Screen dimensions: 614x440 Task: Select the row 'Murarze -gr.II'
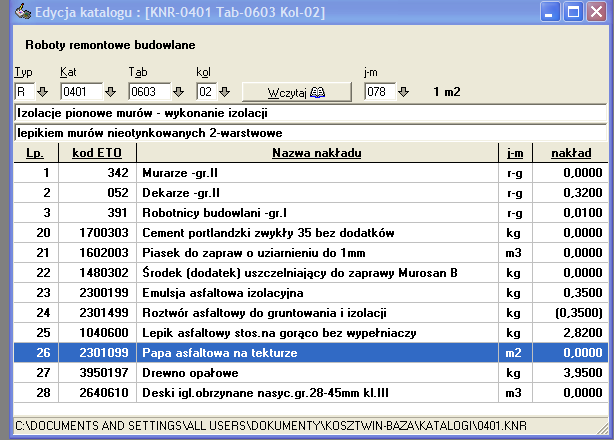coord(311,173)
